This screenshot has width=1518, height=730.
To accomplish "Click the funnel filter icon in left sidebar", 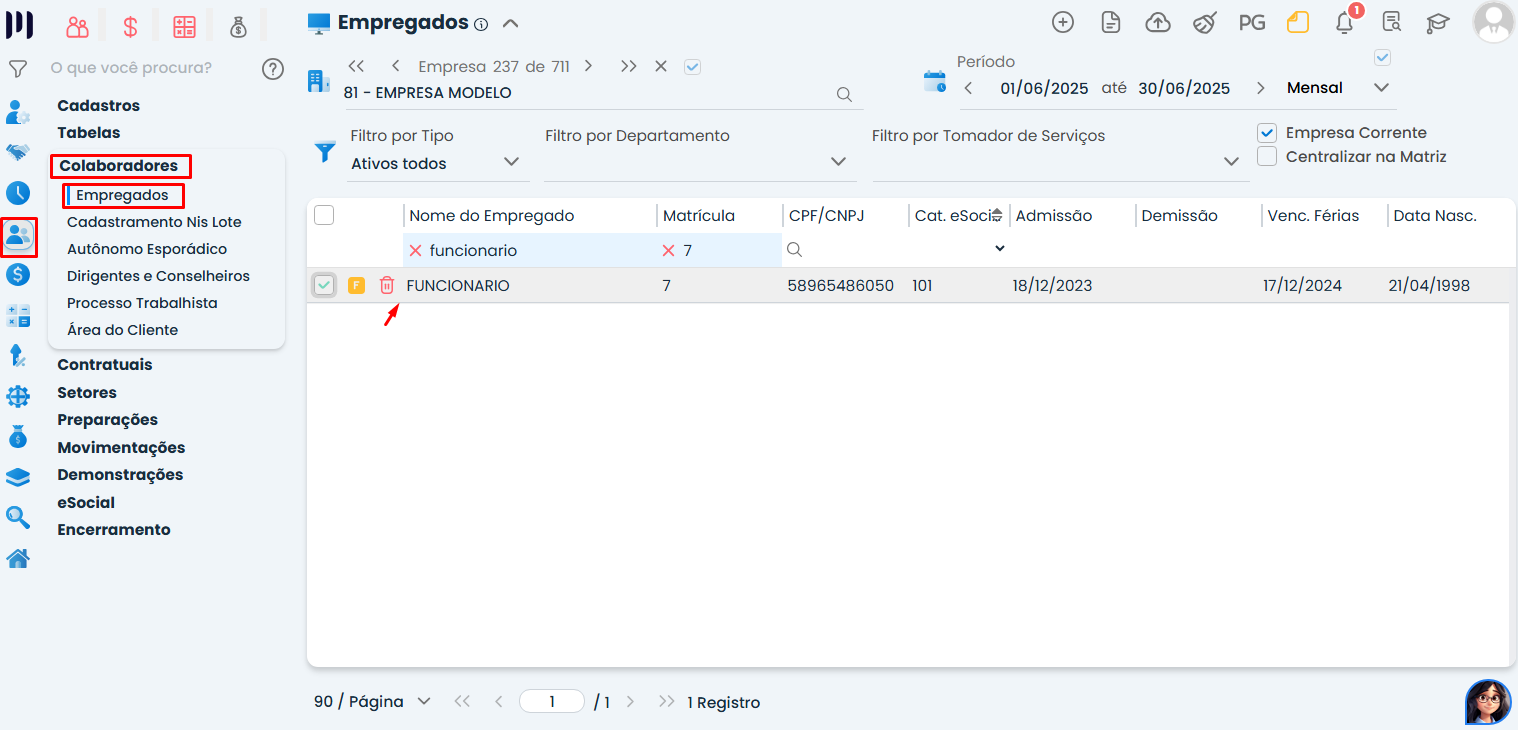I will point(17,69).
